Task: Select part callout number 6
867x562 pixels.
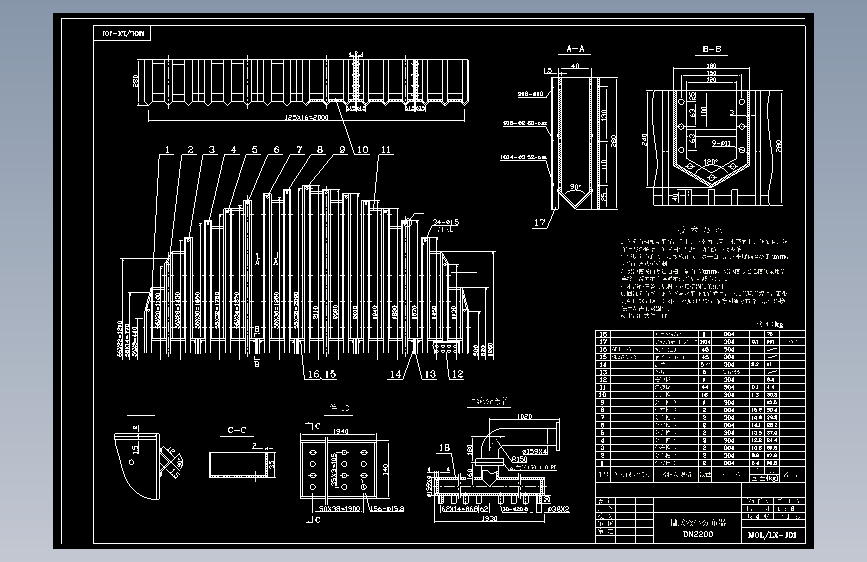Action: pos(276,149)
